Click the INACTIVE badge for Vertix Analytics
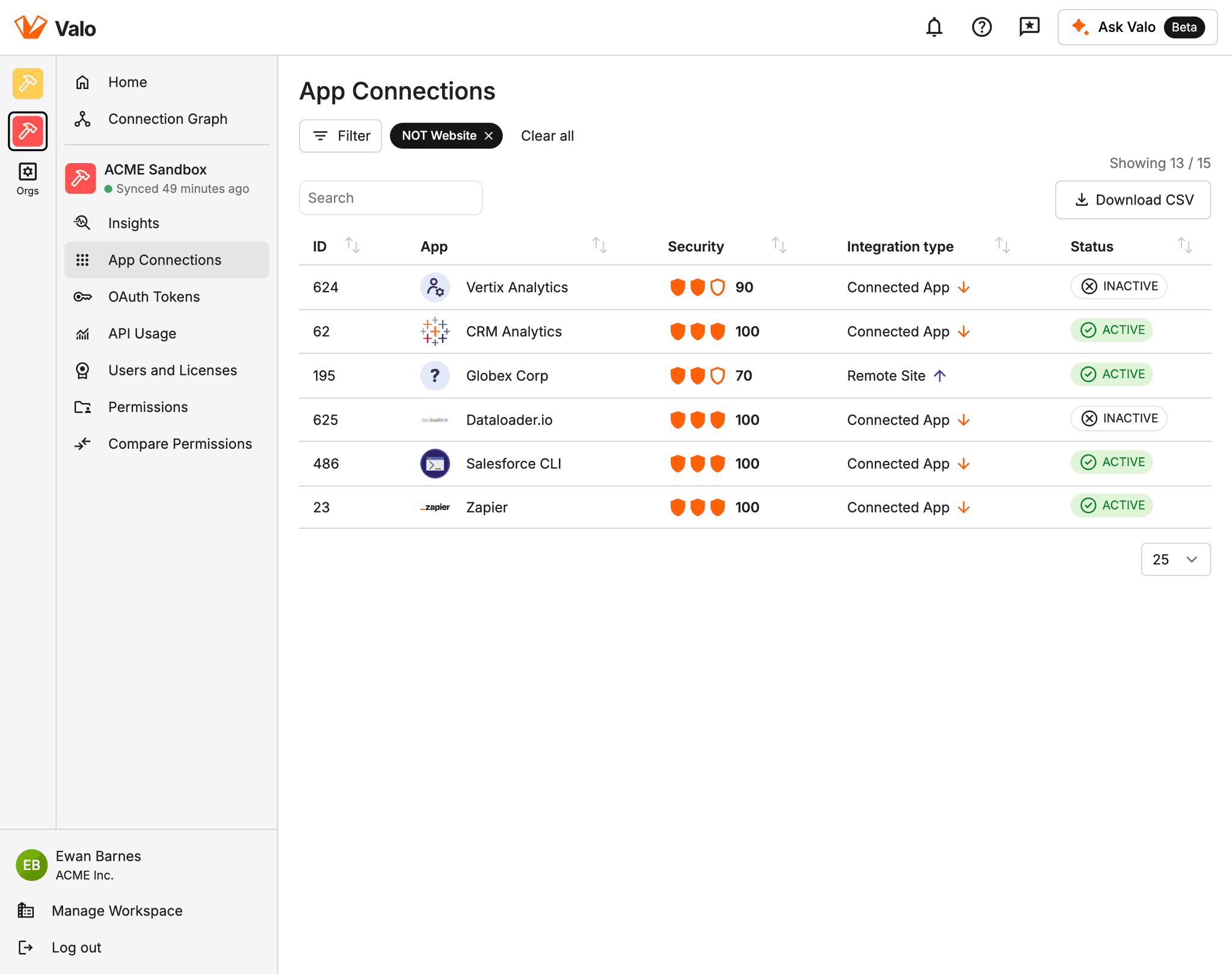Screen dimensions: 1232x974 (1118, 286)
